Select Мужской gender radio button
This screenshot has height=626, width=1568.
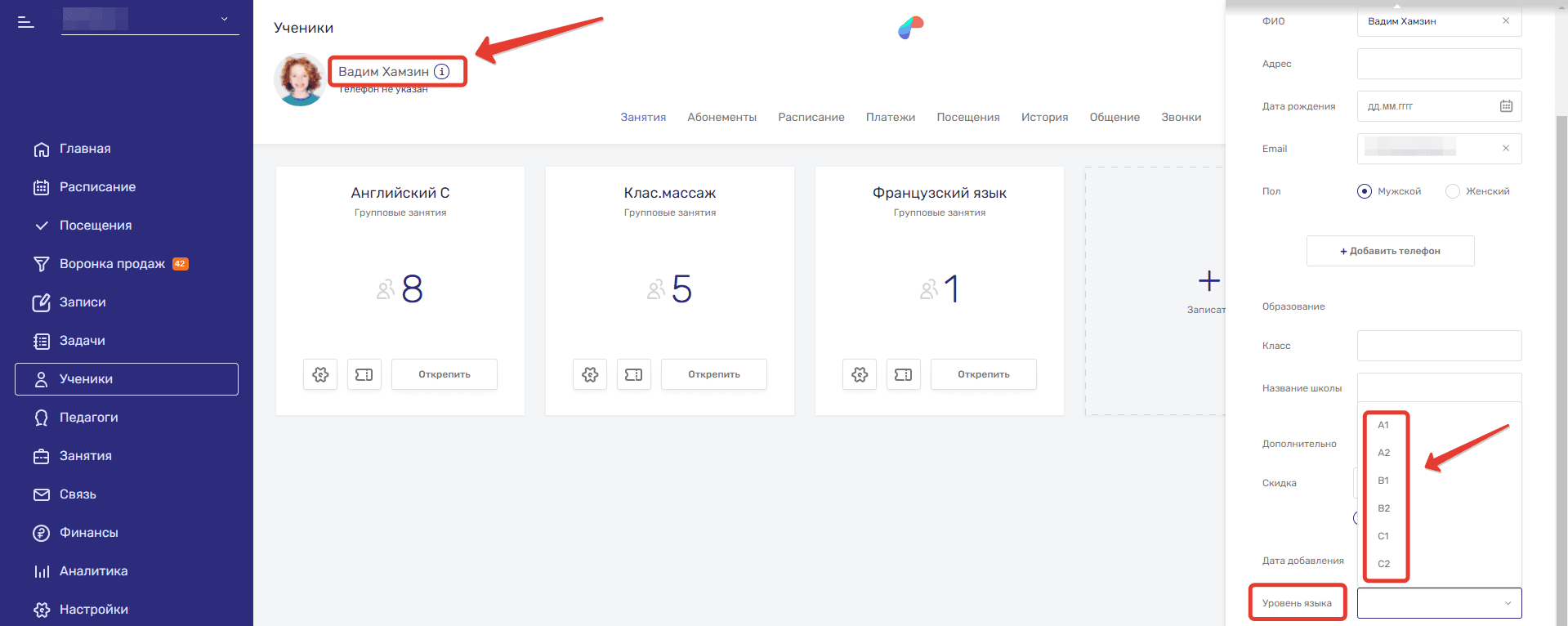[x=1365, y=191]
